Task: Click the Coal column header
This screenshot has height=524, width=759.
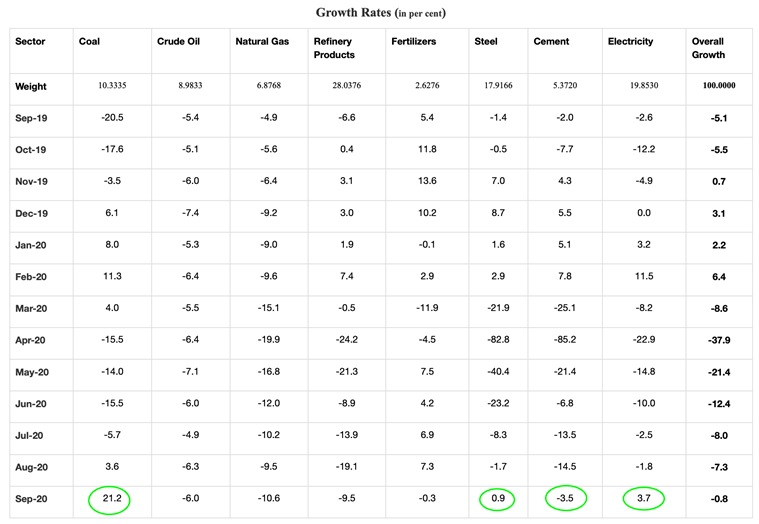Action: point(89,42)
